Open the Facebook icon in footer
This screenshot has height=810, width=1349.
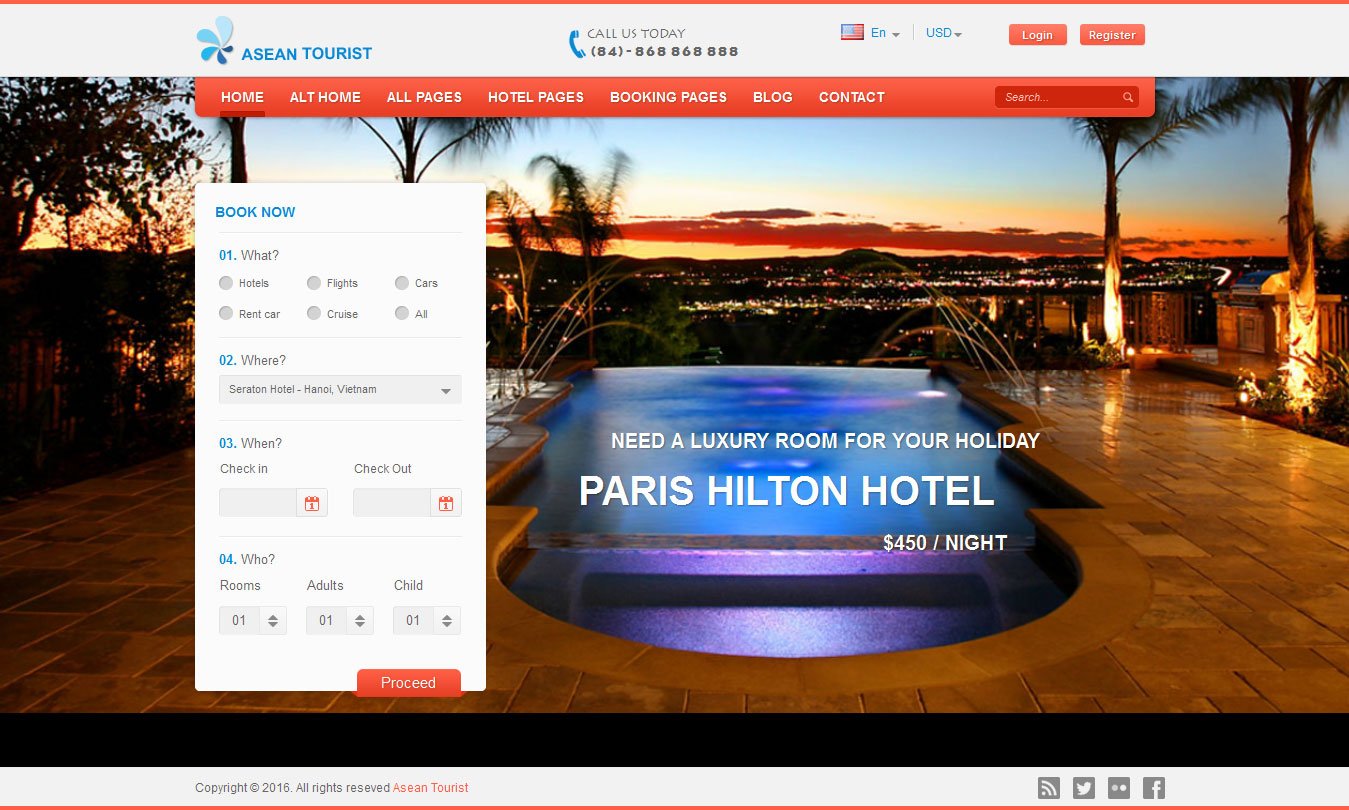coord(1153,788)
